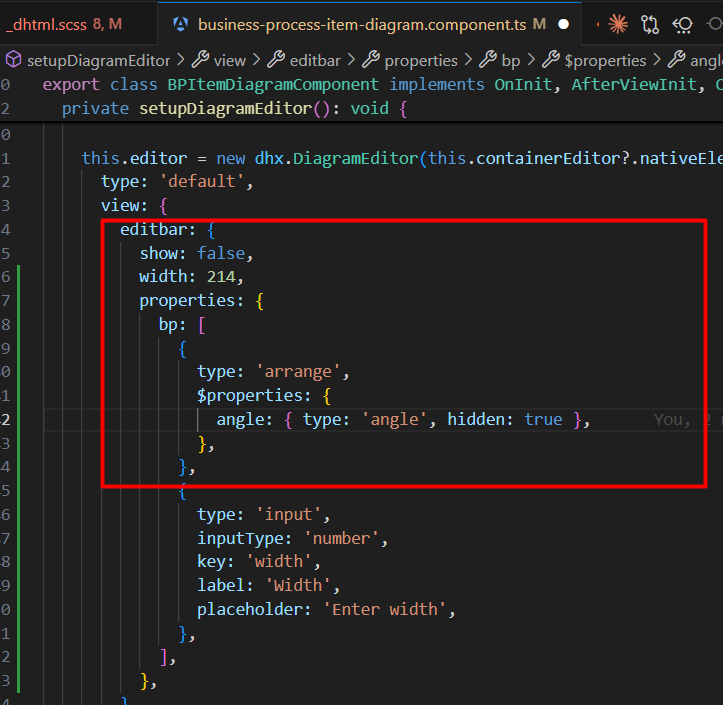Place cursor in the 'Enter width' placeholder string
This screenshot has width=723, height=705.
386,609
